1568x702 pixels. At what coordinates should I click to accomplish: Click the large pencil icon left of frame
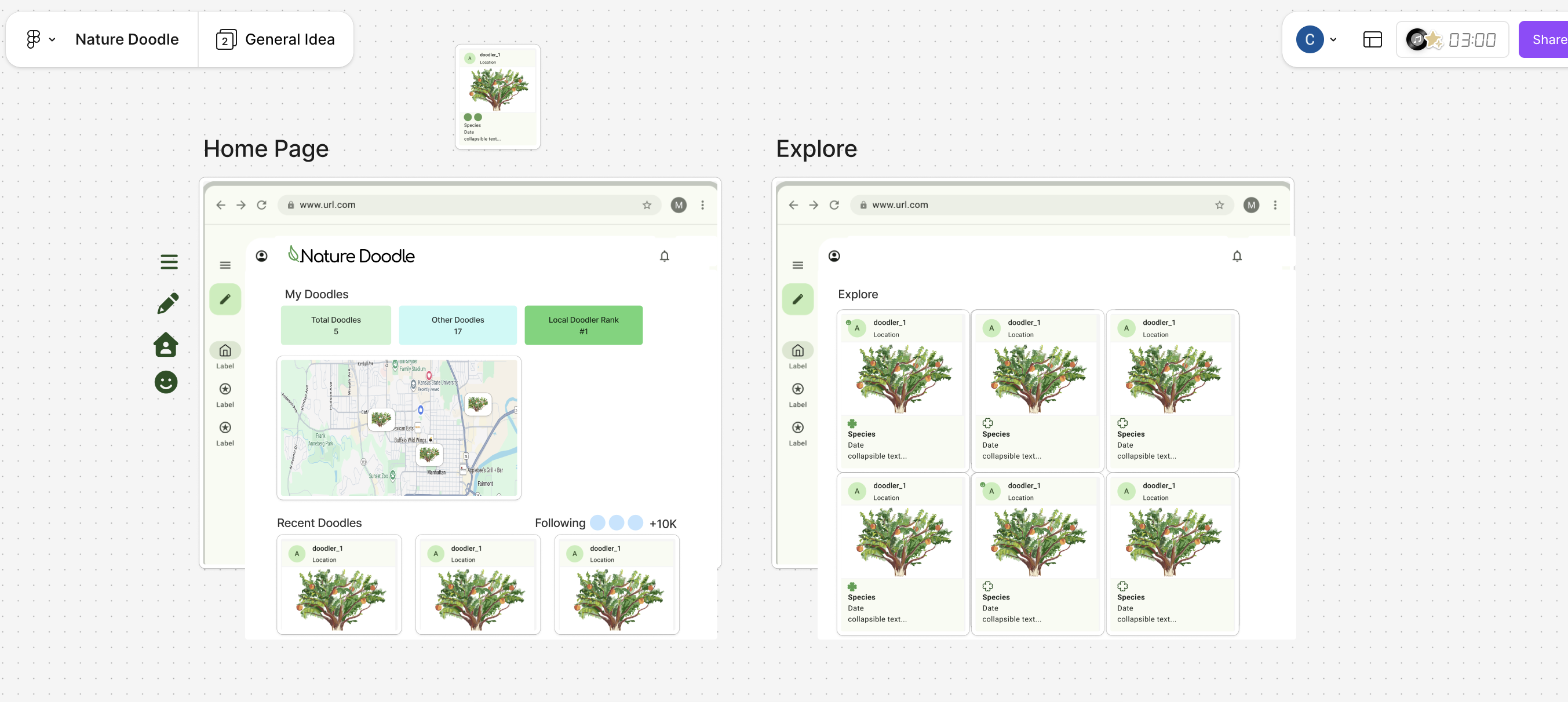[168, 303]
